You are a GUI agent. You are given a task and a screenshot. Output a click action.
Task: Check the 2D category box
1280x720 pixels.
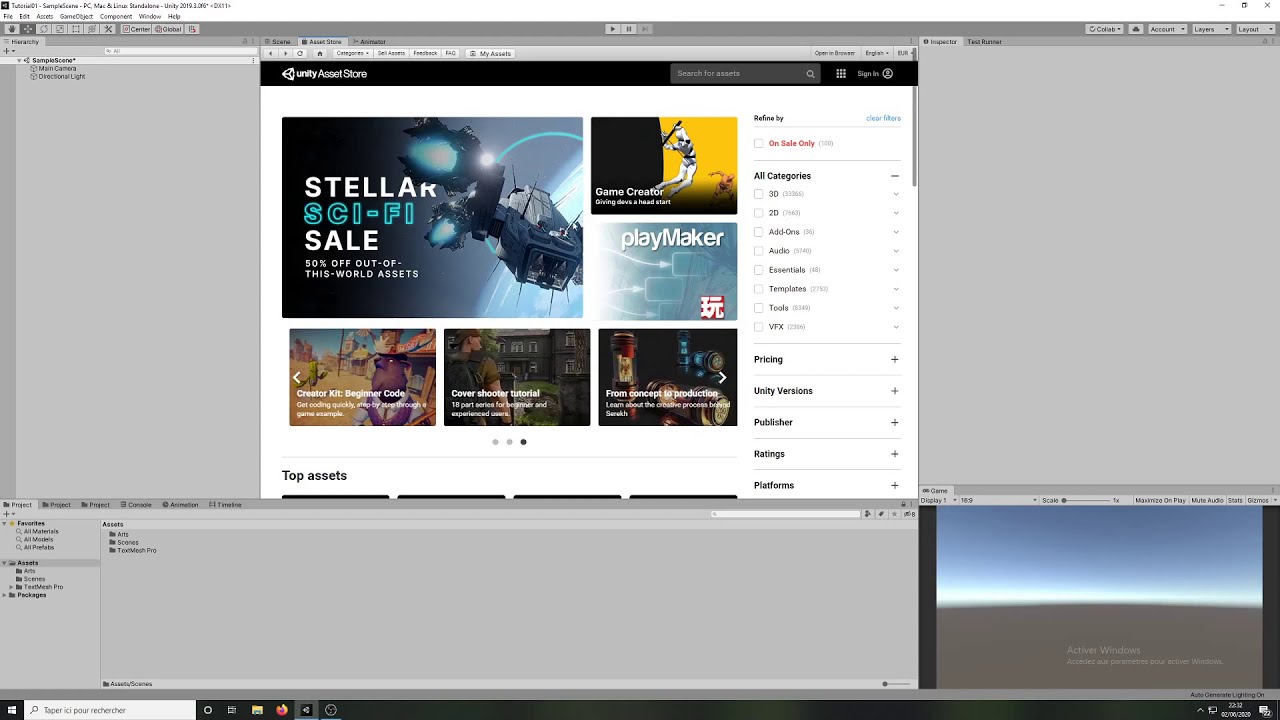pyautogui.click(x=759, y=213)
